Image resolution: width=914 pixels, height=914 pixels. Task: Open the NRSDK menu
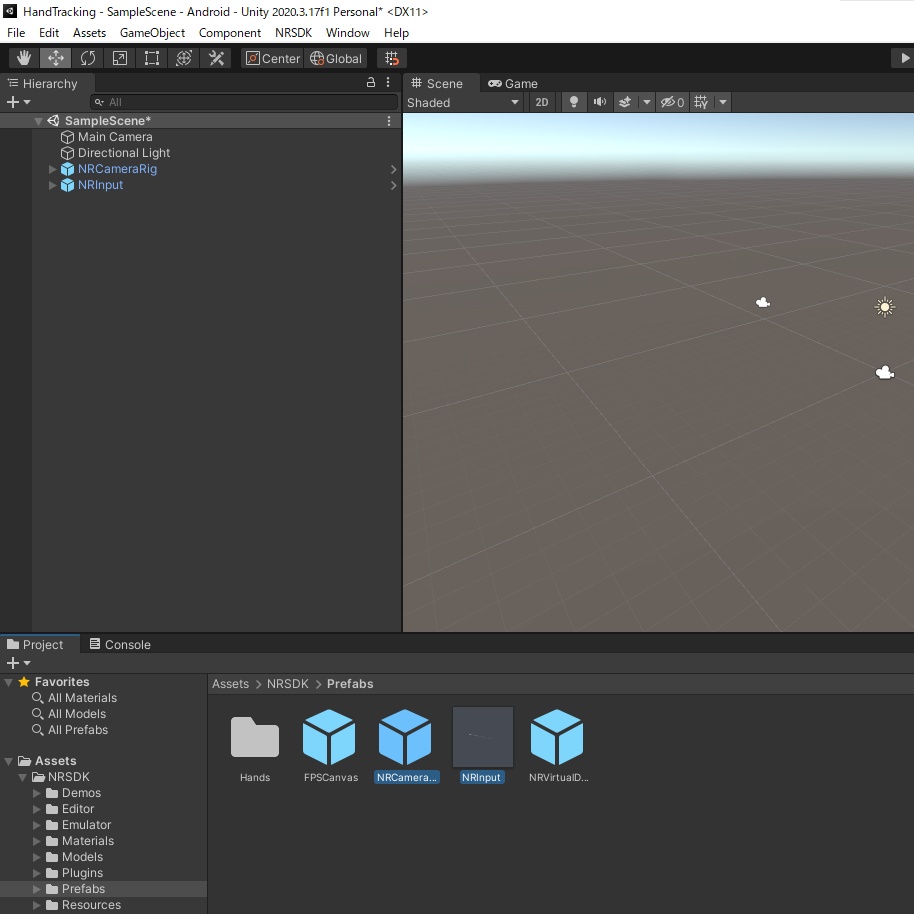[293, 33]
